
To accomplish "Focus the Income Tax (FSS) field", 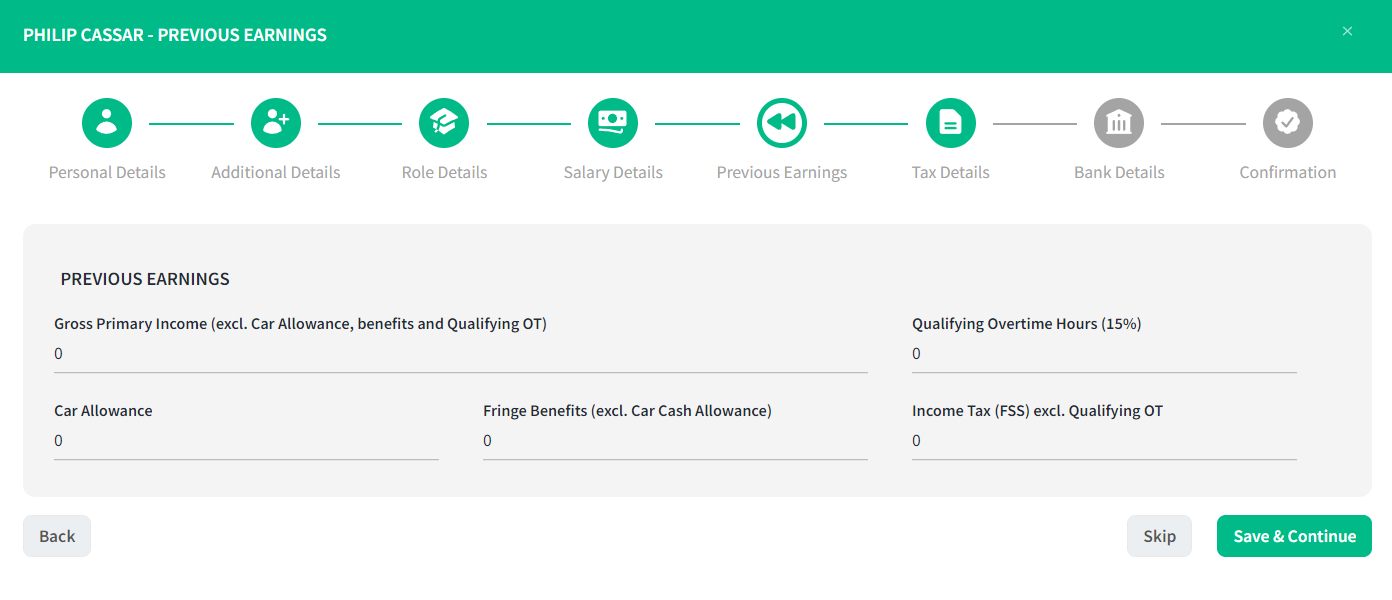I will 1104,441.
